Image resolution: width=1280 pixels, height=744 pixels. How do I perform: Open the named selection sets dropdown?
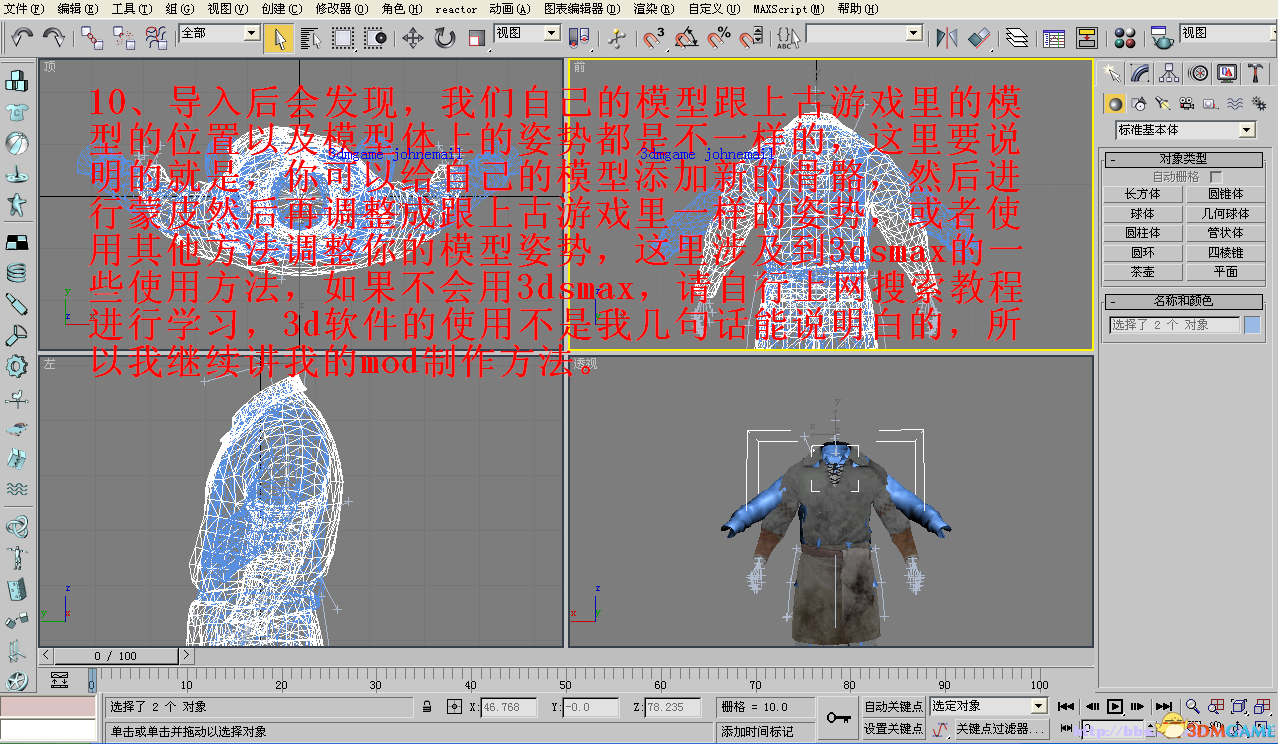click(913, 33)
